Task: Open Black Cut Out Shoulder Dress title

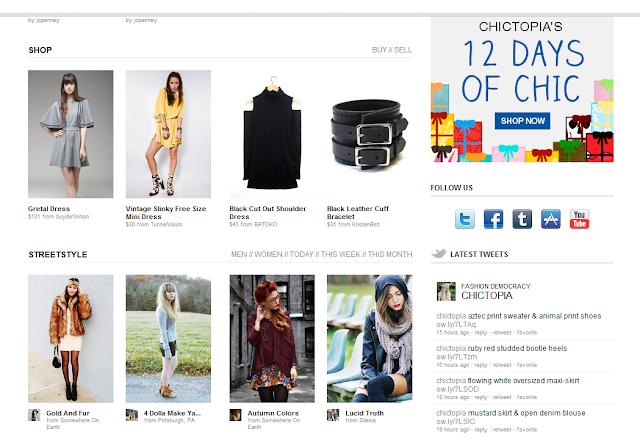Action: pos(268,213)
